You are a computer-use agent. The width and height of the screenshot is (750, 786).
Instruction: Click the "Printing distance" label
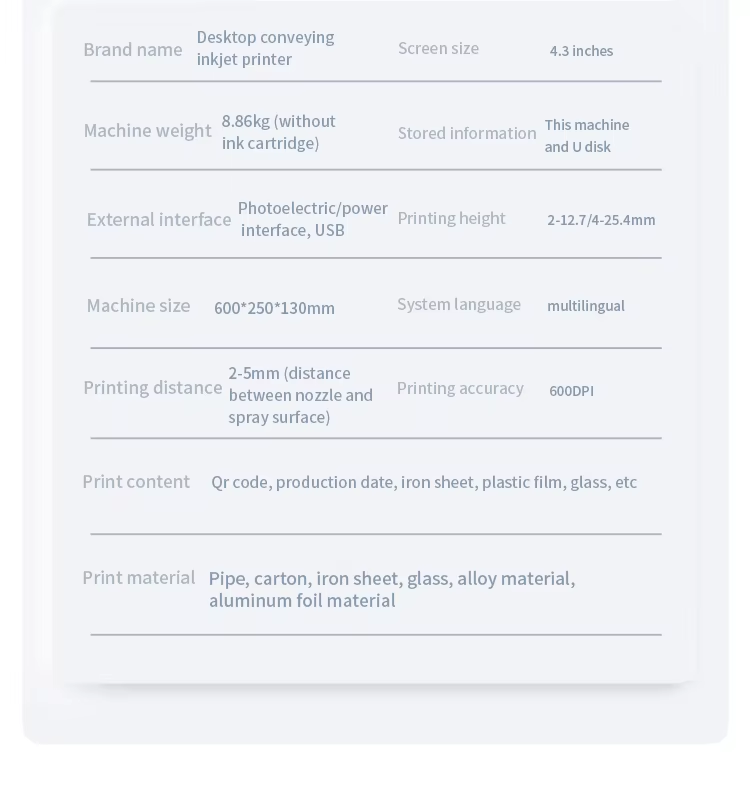point(152,388)
